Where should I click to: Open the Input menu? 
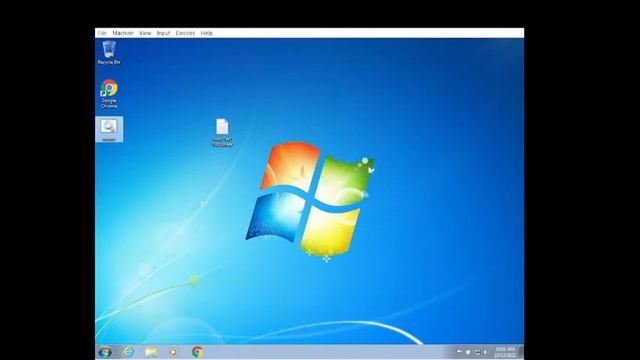[x=163, y=33]
